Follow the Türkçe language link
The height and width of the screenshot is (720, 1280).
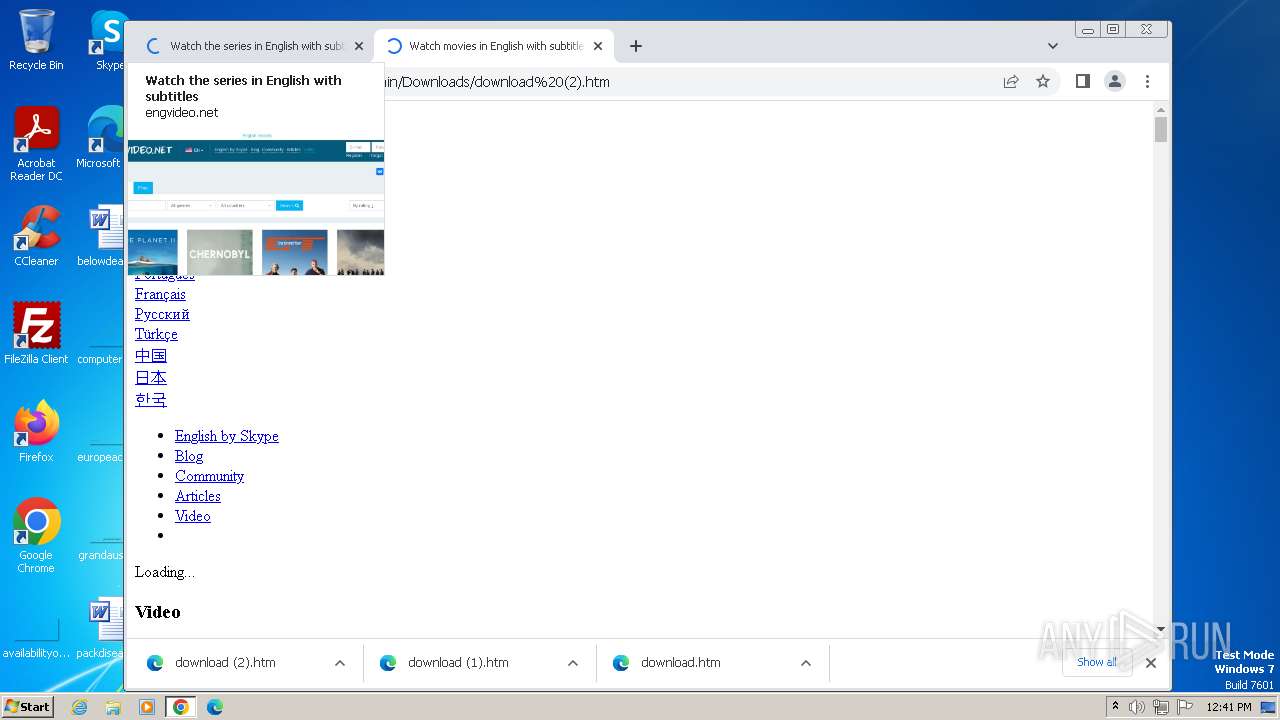[156, 334]
